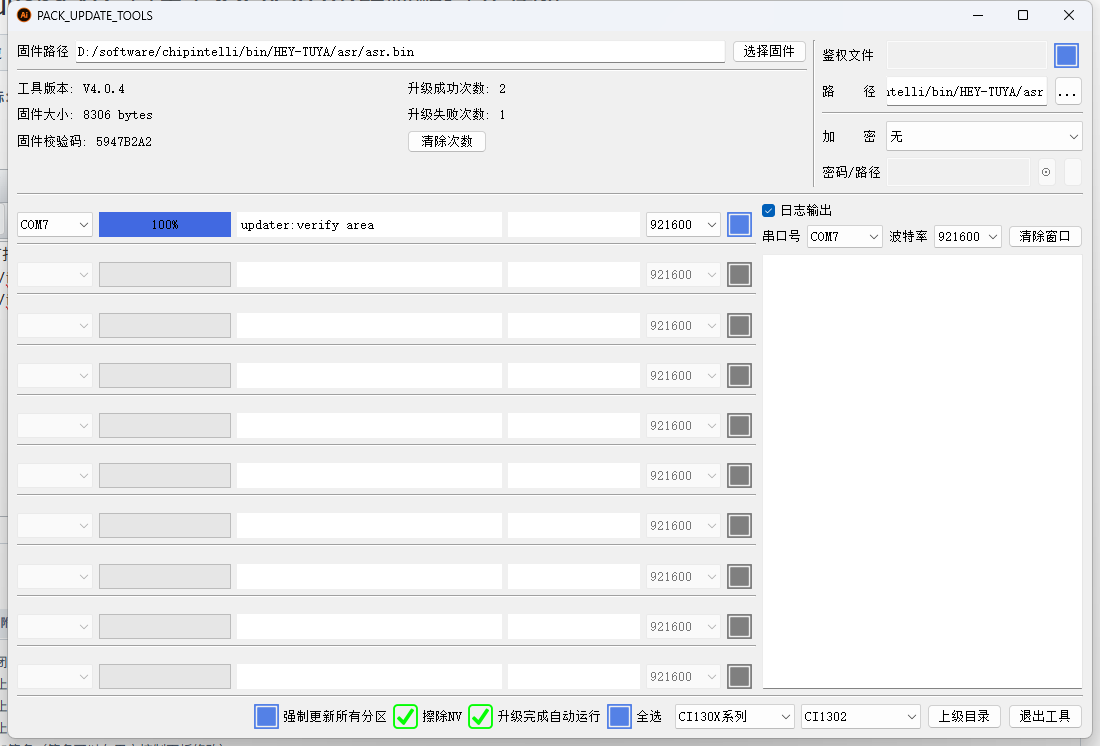The image size is (1100, 746).
Task: Click 选择固件 button
Action: click(769, 51)
